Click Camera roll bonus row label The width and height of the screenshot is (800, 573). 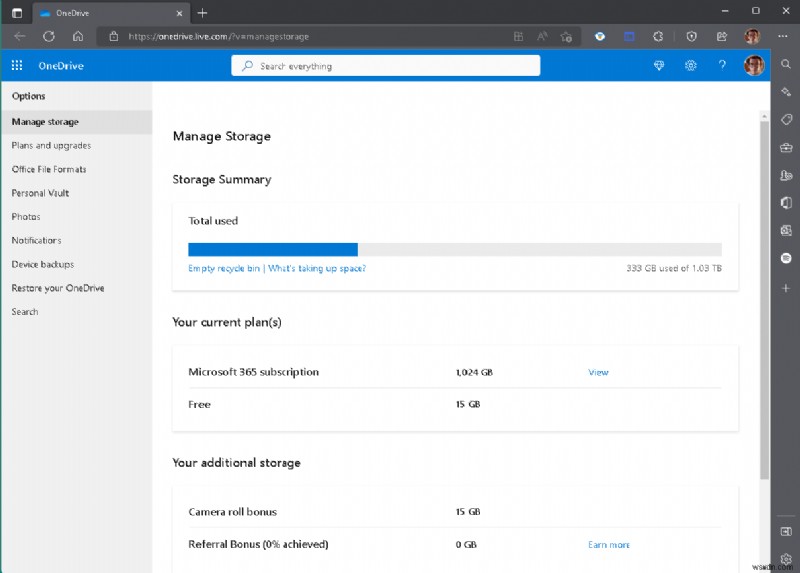point(232,512)
